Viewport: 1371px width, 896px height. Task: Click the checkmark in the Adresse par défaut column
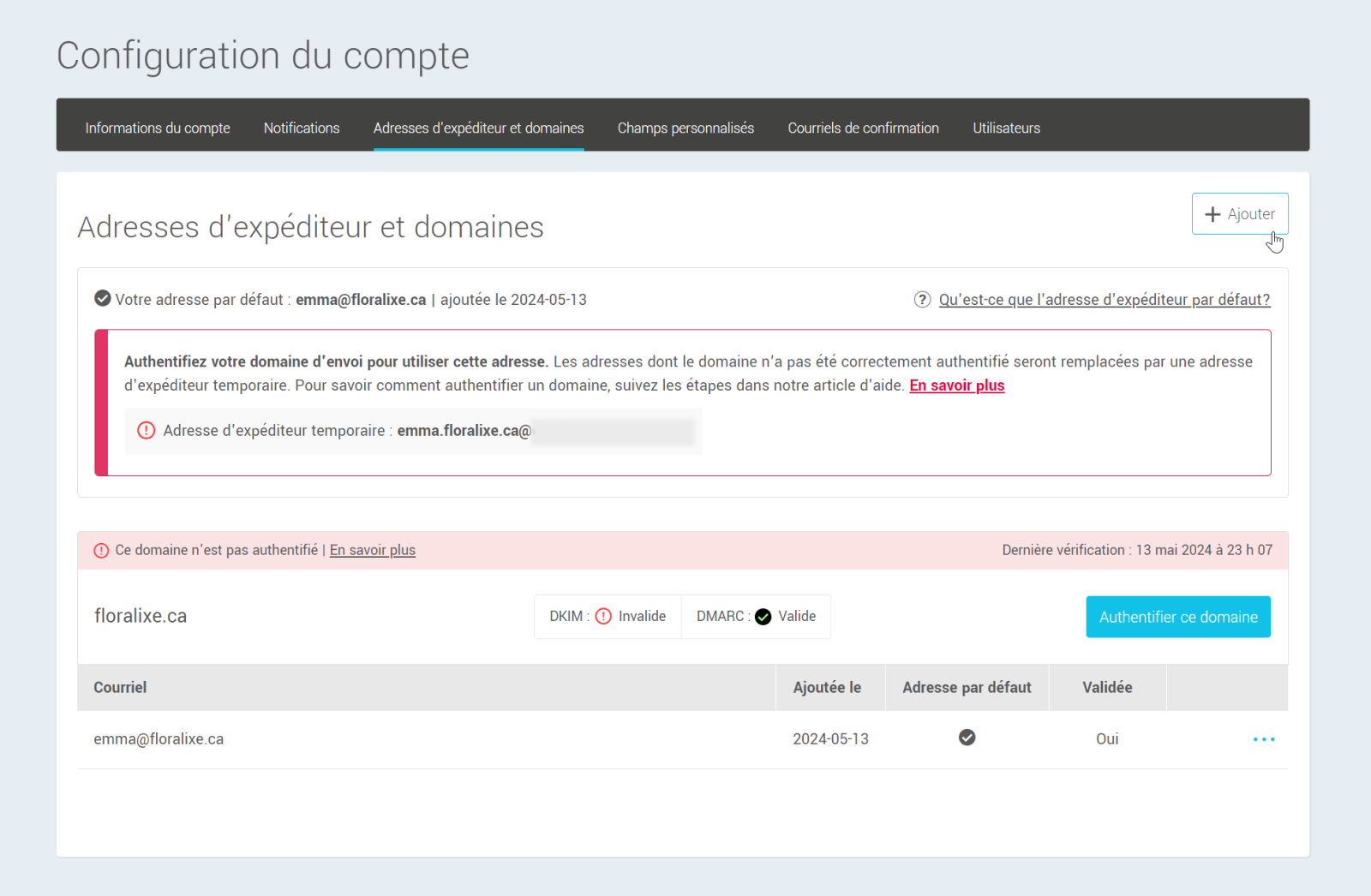point(967,738)
